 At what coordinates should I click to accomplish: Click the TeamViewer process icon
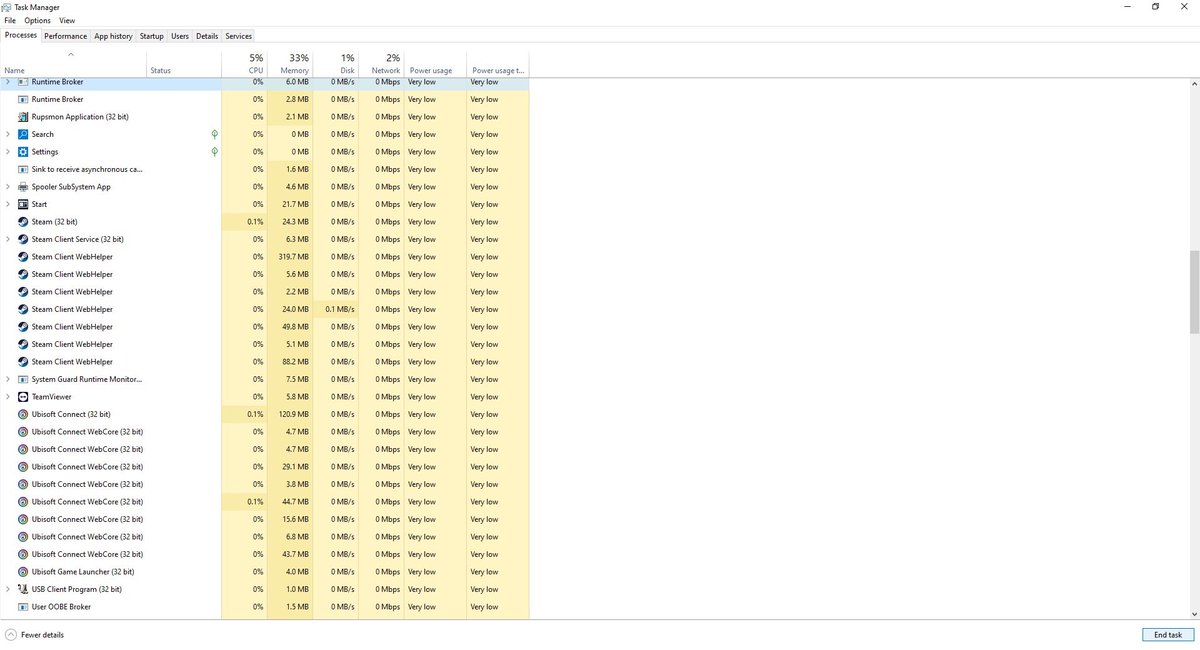tap(23, 397)
